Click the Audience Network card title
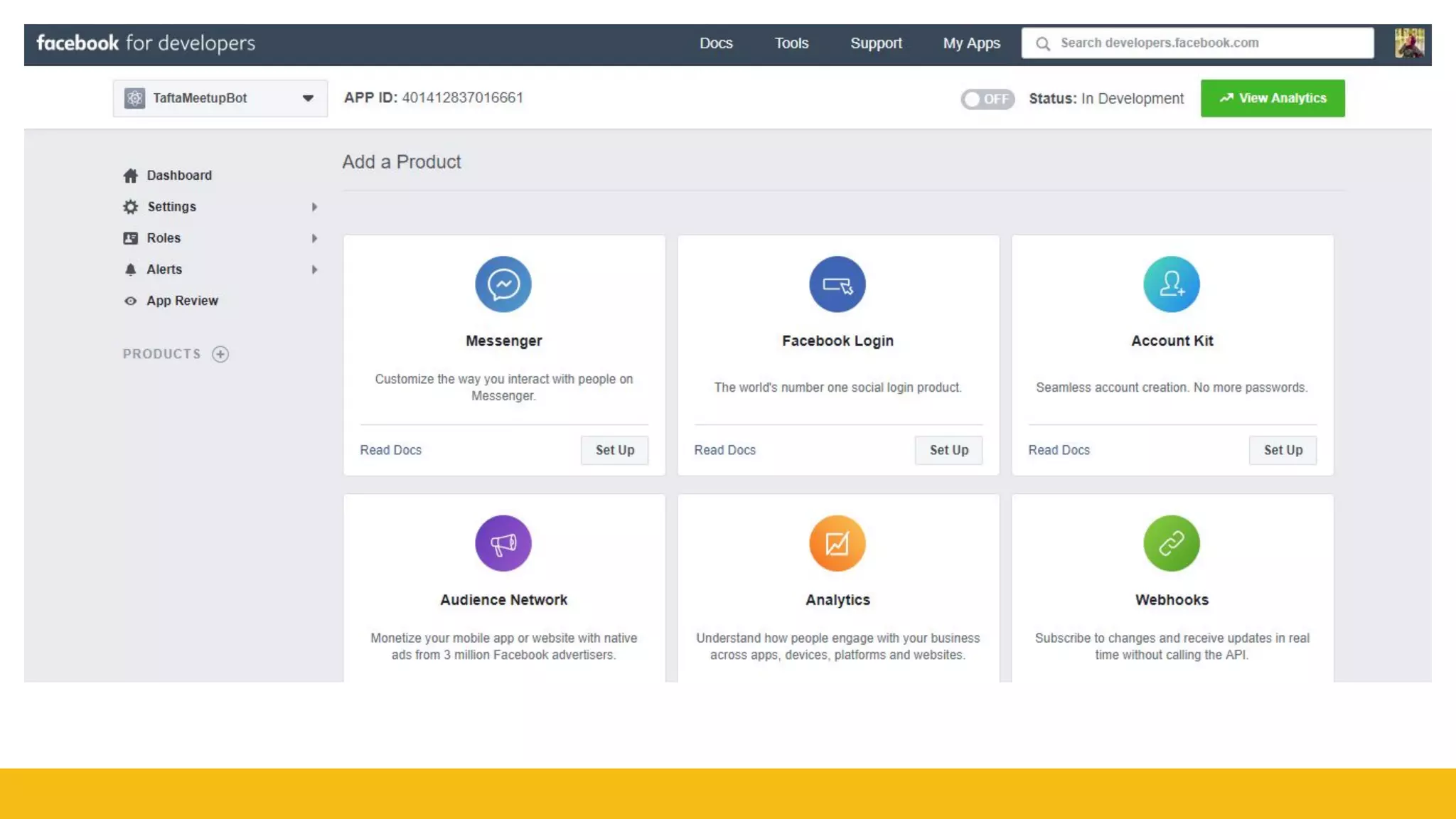Viewport: 1456px width, 819px height. point(503,600)
